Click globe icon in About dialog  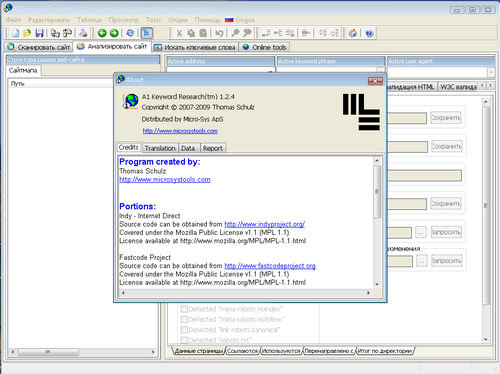[130, 101]
